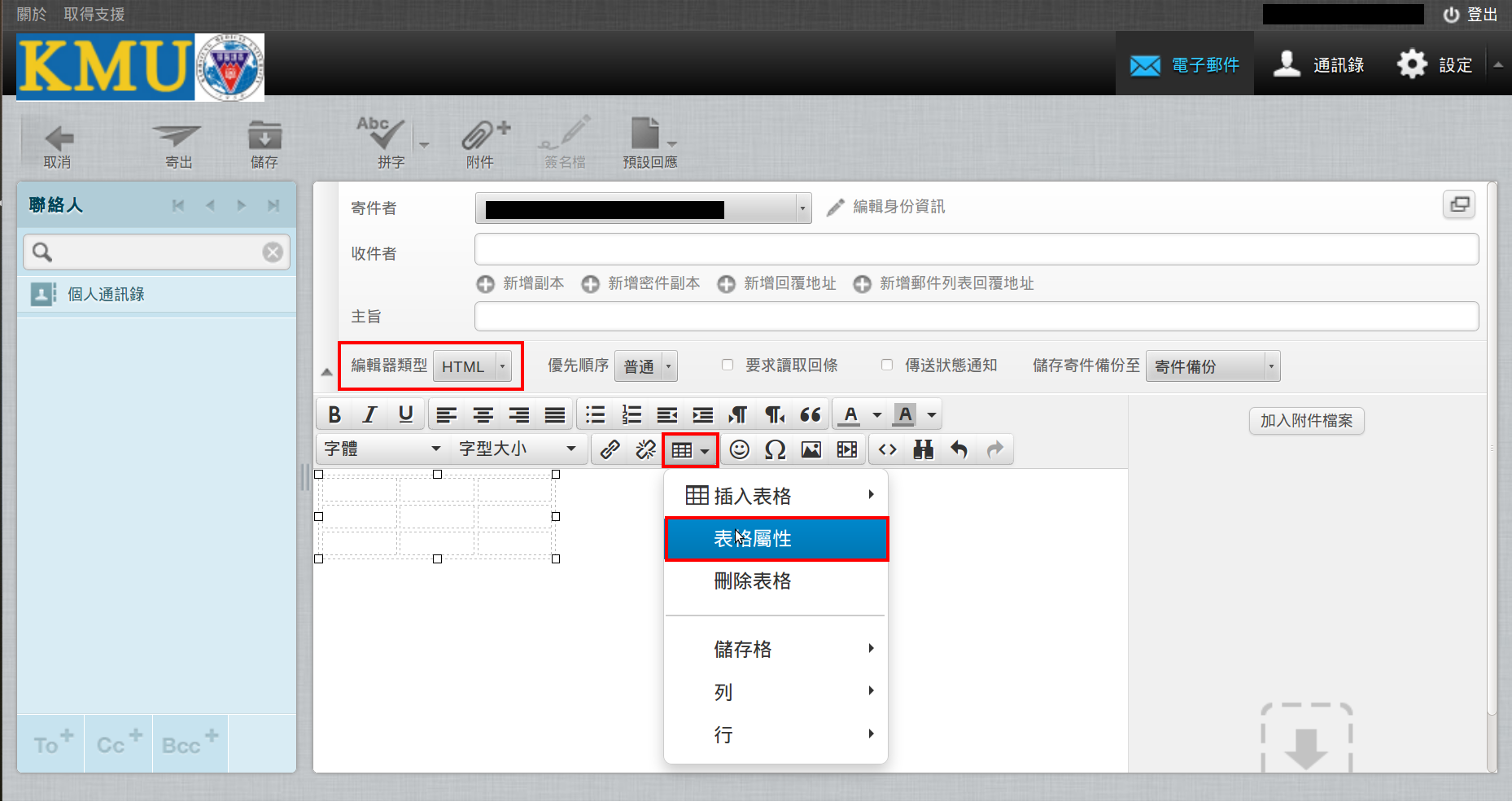1512x806 pixels.
Task: Remove link with unlink icon
Action: coord(645,449)
